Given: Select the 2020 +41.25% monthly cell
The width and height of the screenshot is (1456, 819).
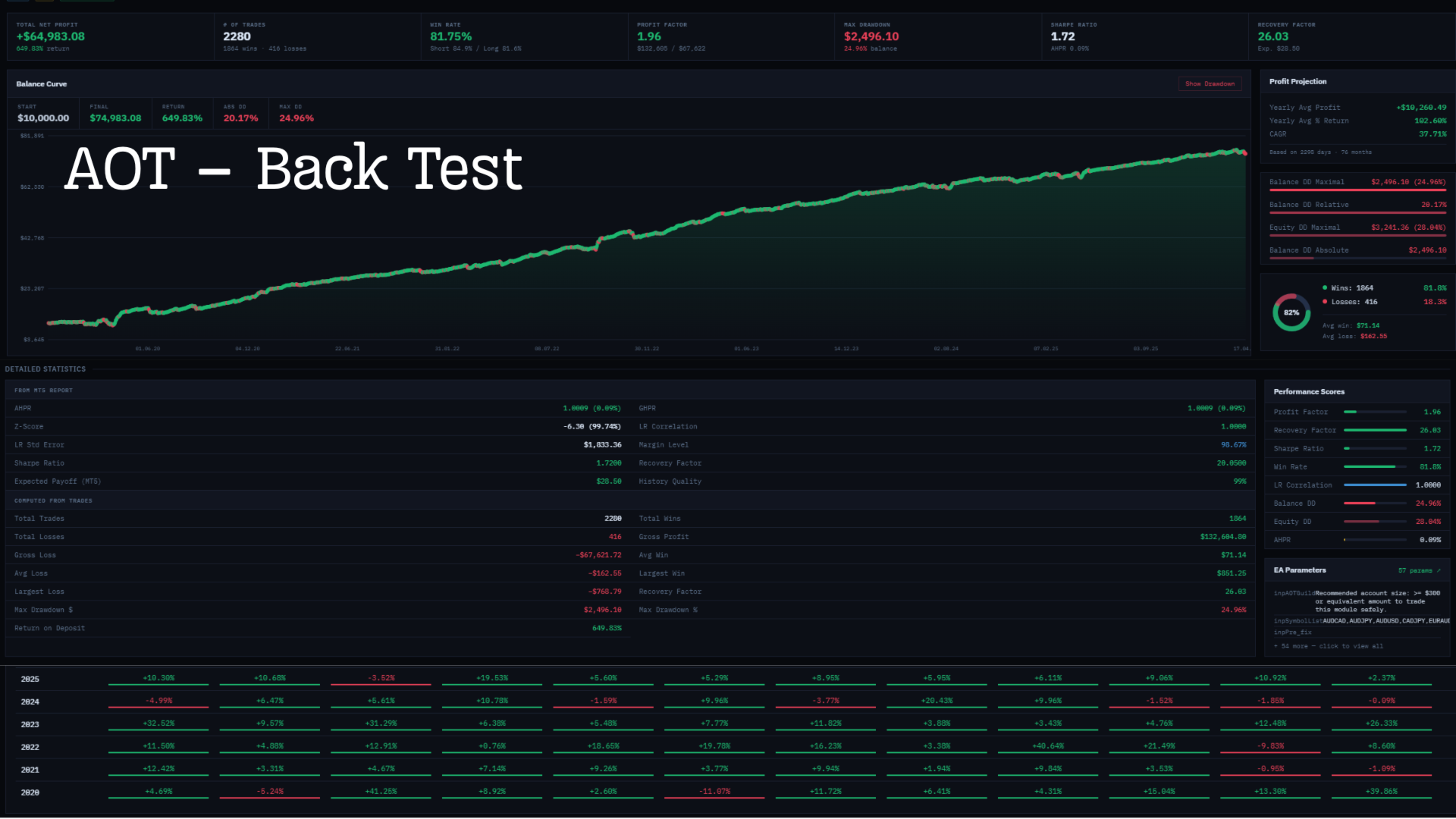Looking at the screenshot, I should 381,792.
